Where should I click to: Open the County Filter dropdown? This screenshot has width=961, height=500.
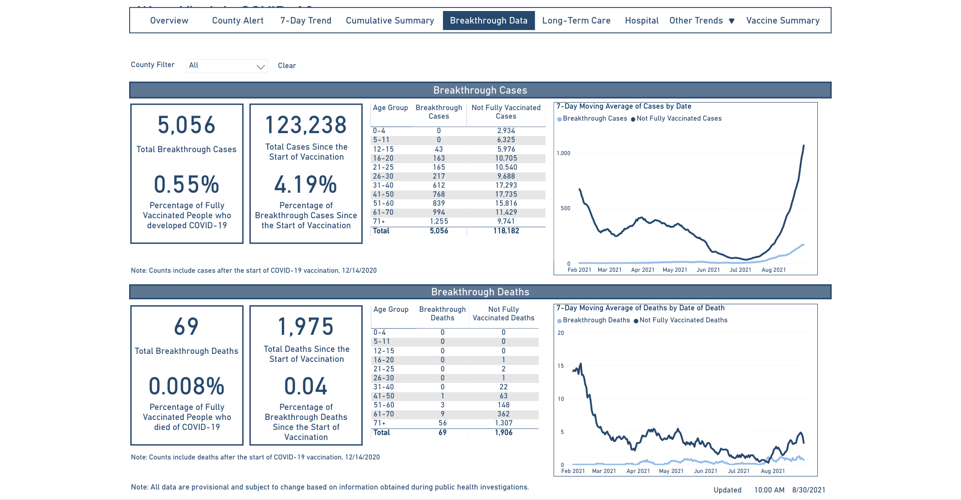[226, 66]
